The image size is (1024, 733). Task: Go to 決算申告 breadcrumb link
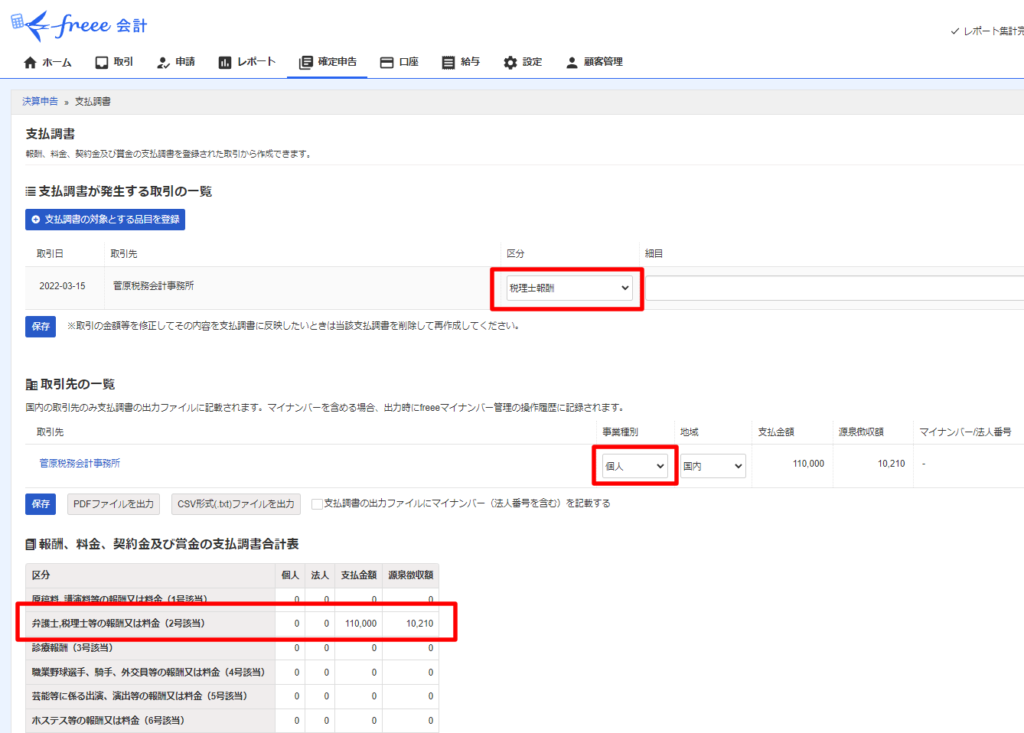40,102
